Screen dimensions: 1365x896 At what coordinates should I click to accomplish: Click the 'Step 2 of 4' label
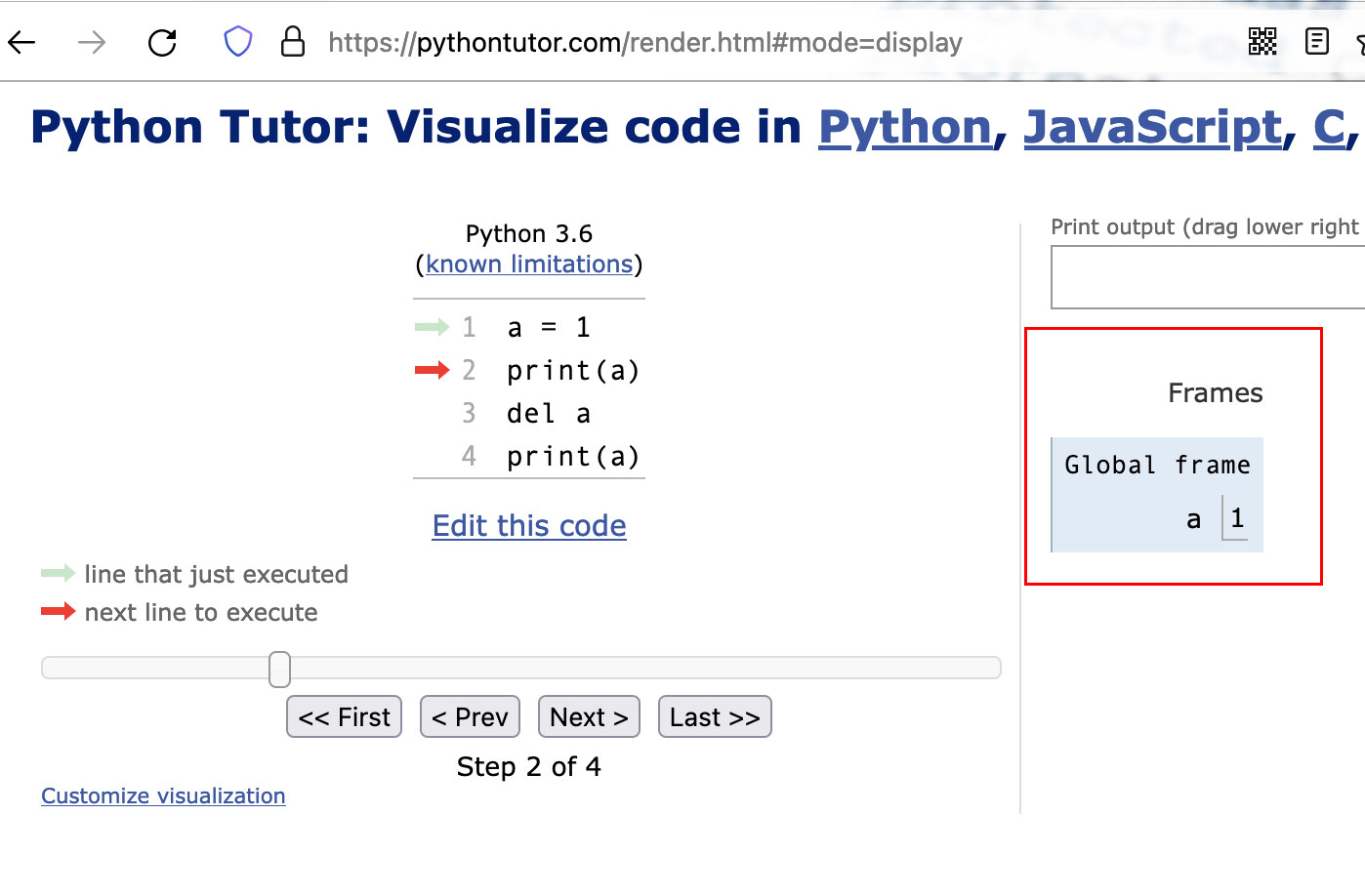coord(528,766)
